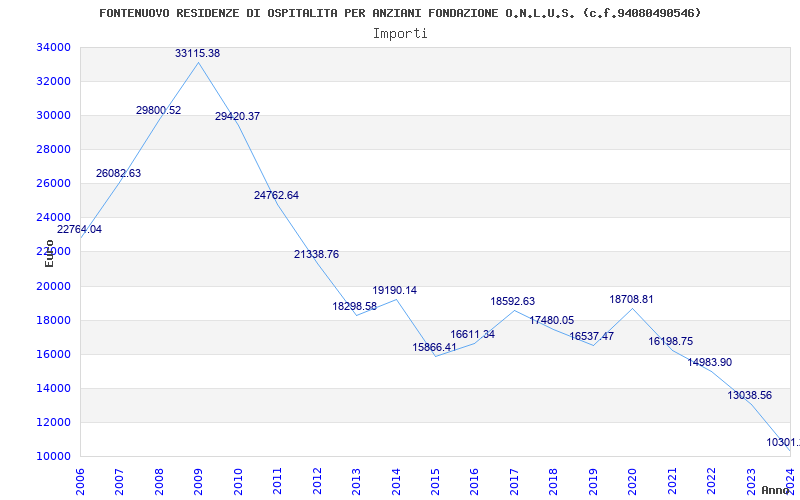Click y-axis value 10000

pos(54,456)
